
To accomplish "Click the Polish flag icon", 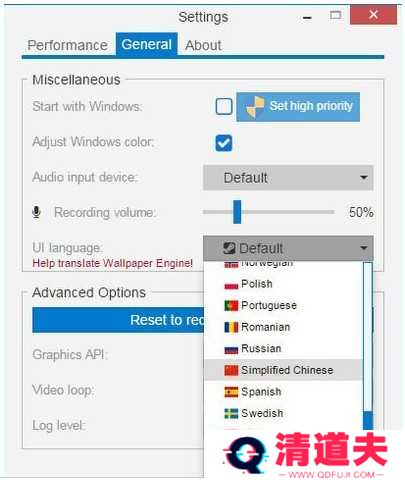I will click(231, 284).
